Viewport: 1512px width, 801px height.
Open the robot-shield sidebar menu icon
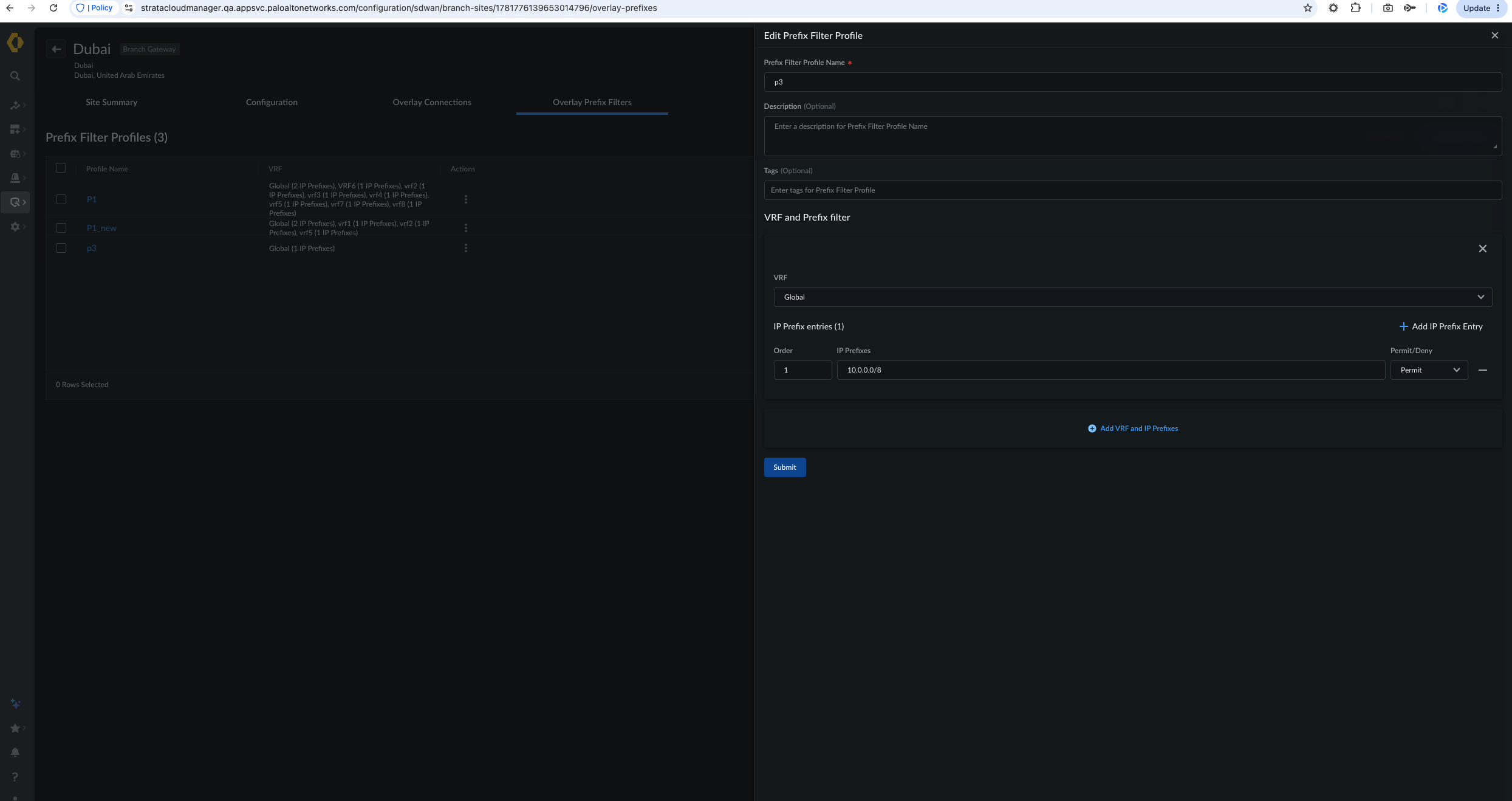15,154
